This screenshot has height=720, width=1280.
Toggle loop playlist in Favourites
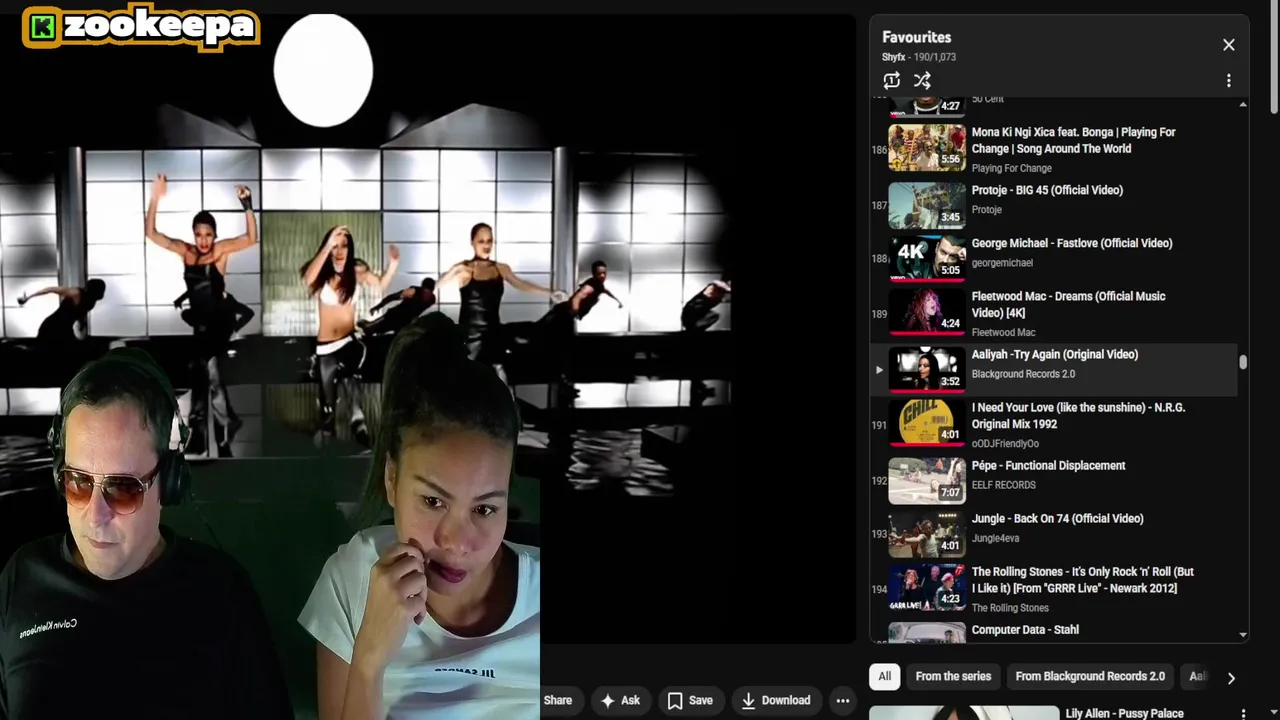[891, 81]
